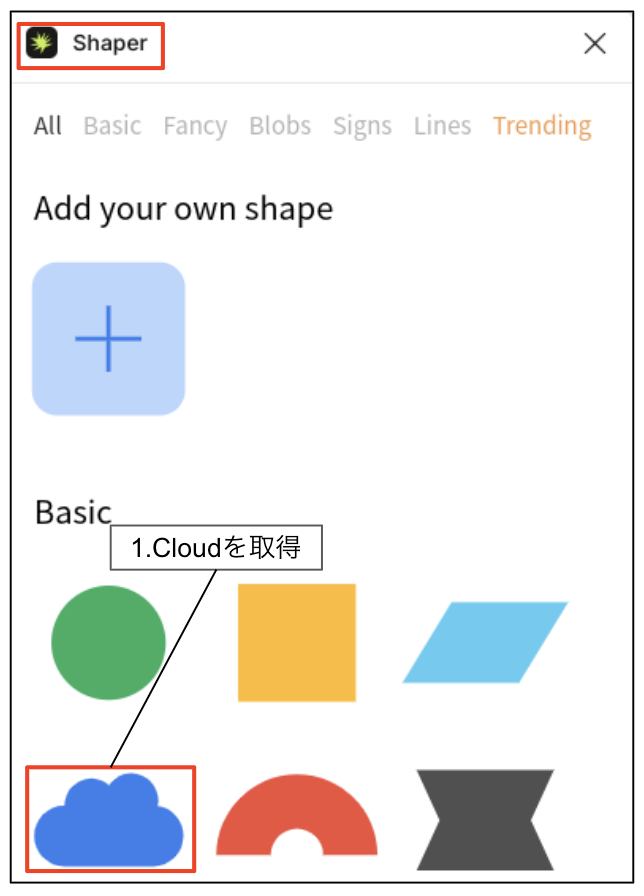Go to the Signs tab
Screen dimensions: 644x896
362,126
